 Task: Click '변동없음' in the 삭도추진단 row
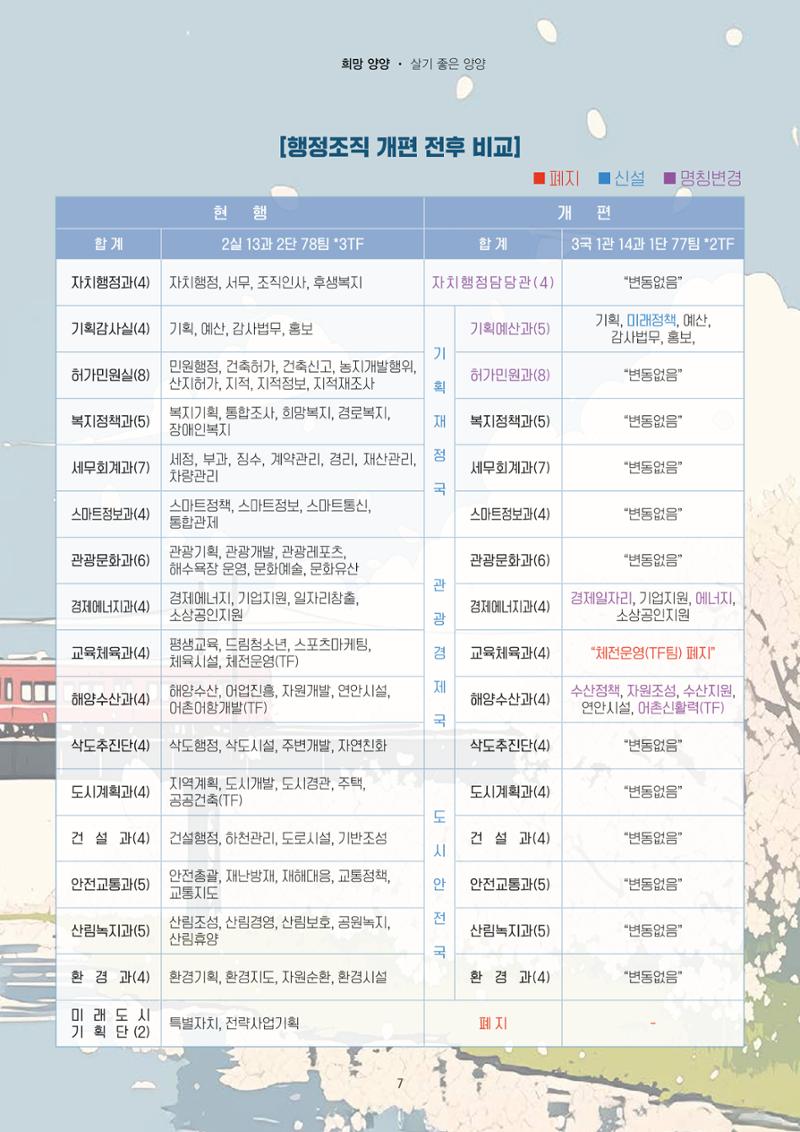click(x=653, y=745)
